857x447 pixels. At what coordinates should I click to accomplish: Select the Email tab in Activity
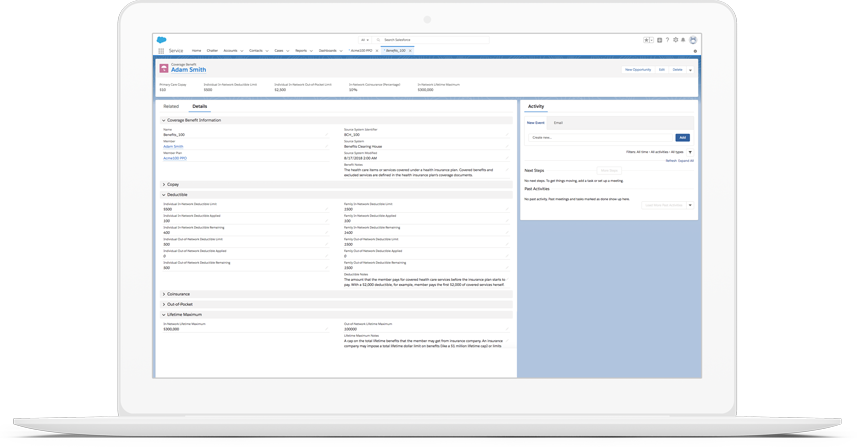(558, 123)
